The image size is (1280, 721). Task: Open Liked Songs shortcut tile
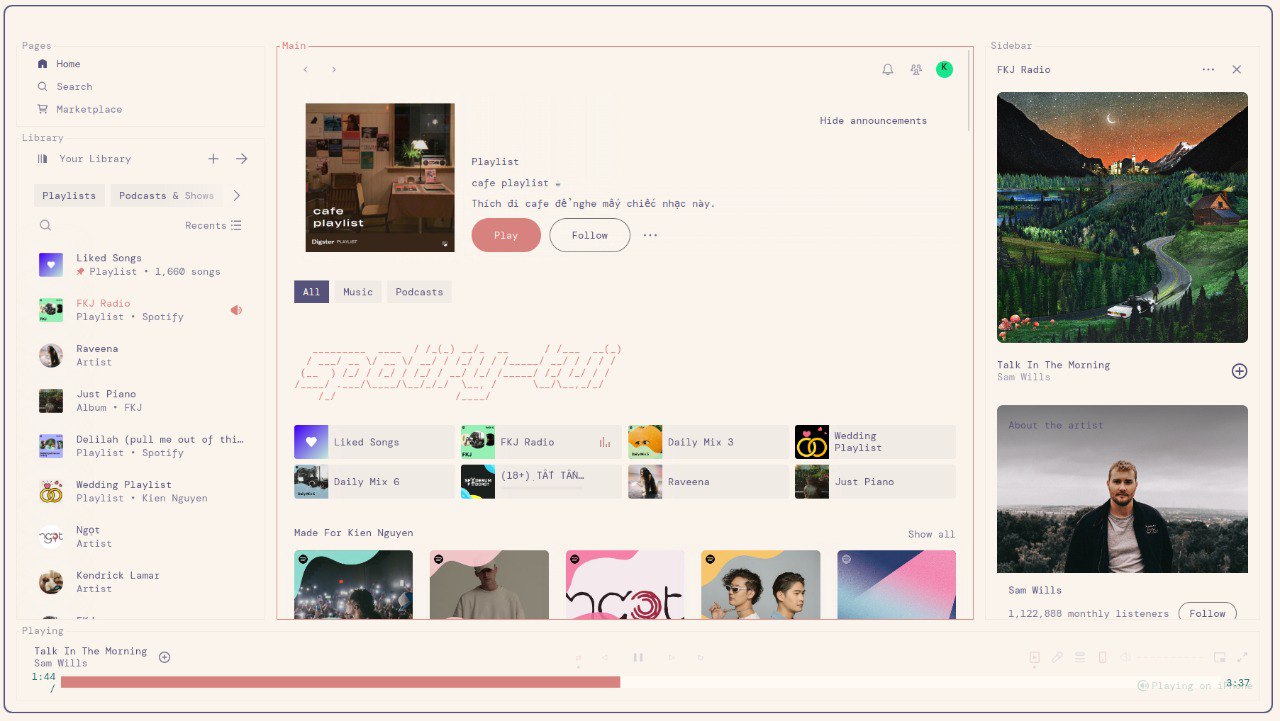(374, 442)
